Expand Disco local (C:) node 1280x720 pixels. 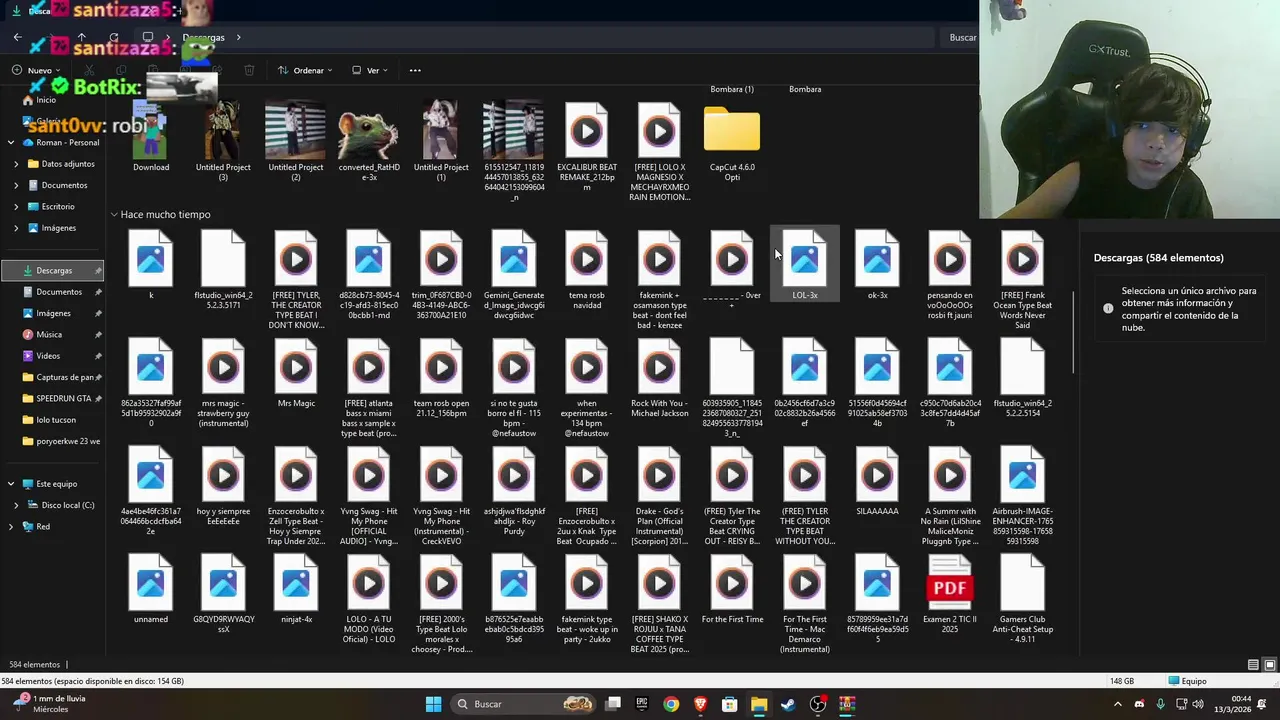click(x=16, y=505)
